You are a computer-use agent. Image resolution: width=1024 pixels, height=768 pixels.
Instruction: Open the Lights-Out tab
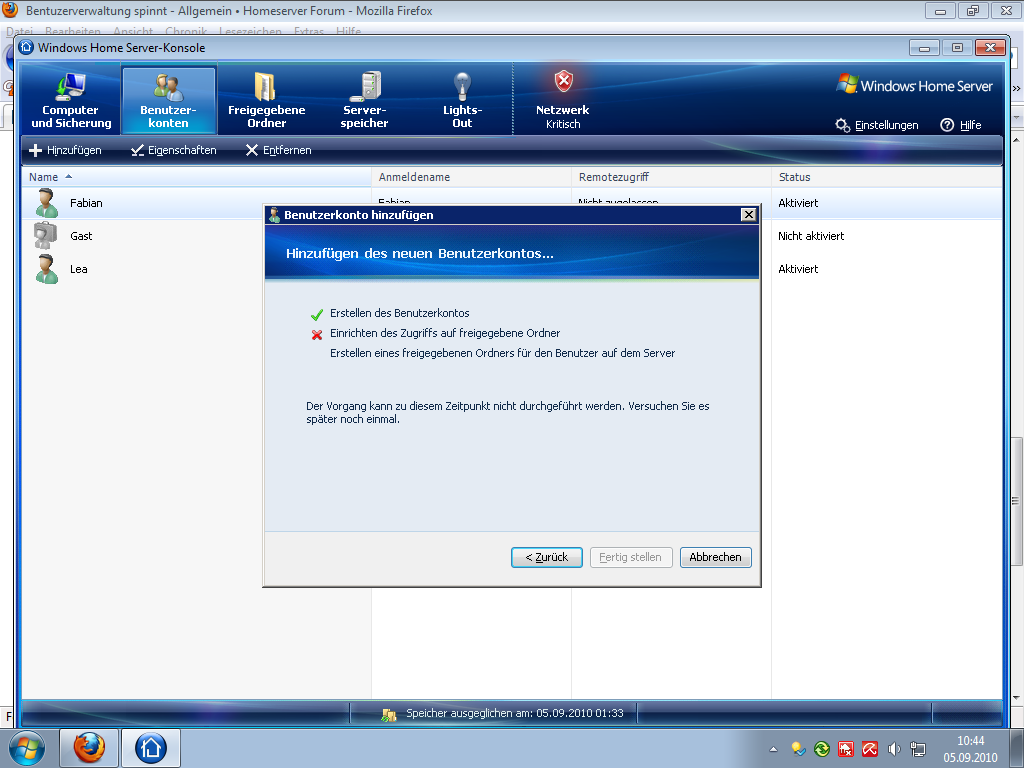tap(462, 99)
